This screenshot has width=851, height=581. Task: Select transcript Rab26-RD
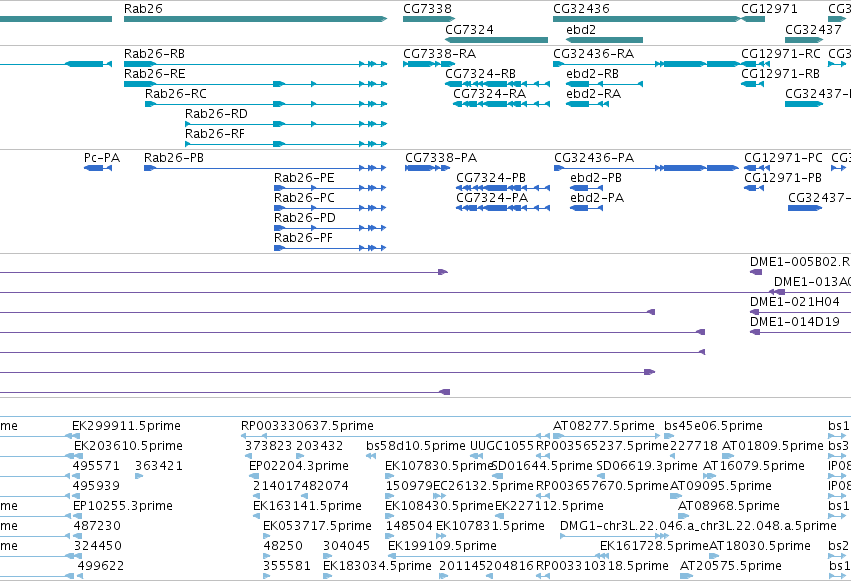(286, 124)
